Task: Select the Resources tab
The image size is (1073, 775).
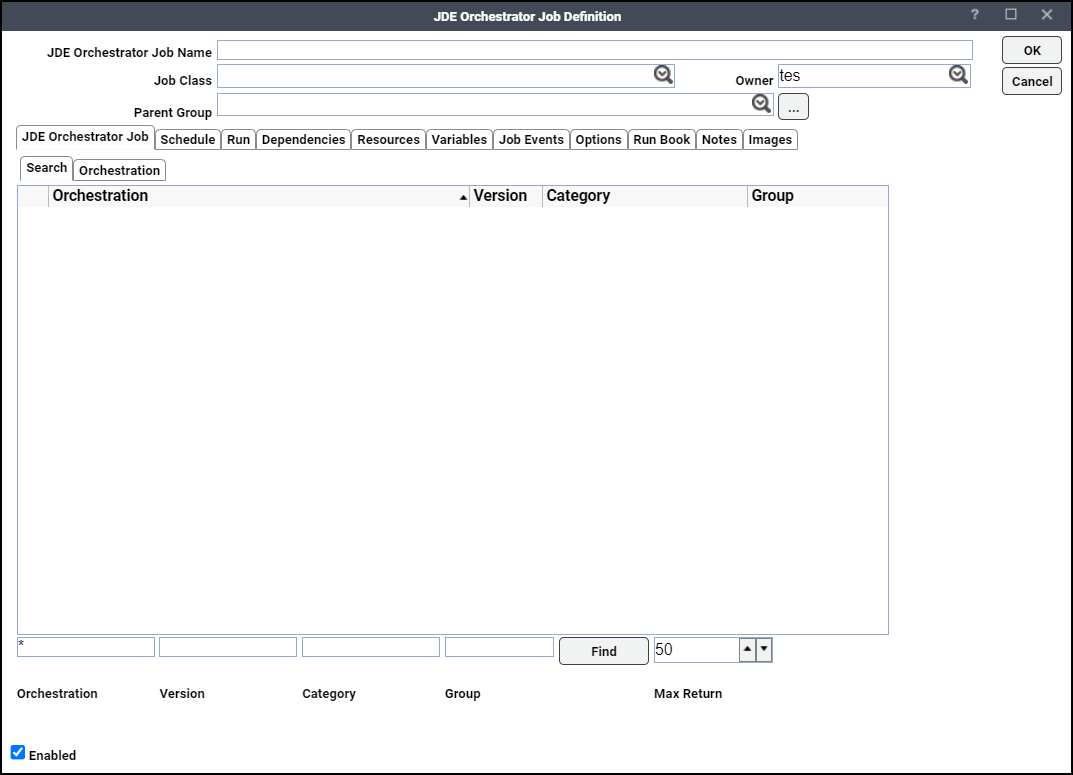Action: 388,140
